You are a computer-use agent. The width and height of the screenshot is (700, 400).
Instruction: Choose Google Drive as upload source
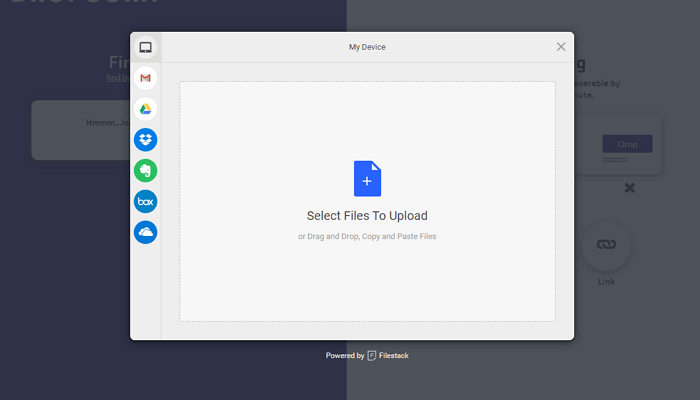(x=146, y=109)
